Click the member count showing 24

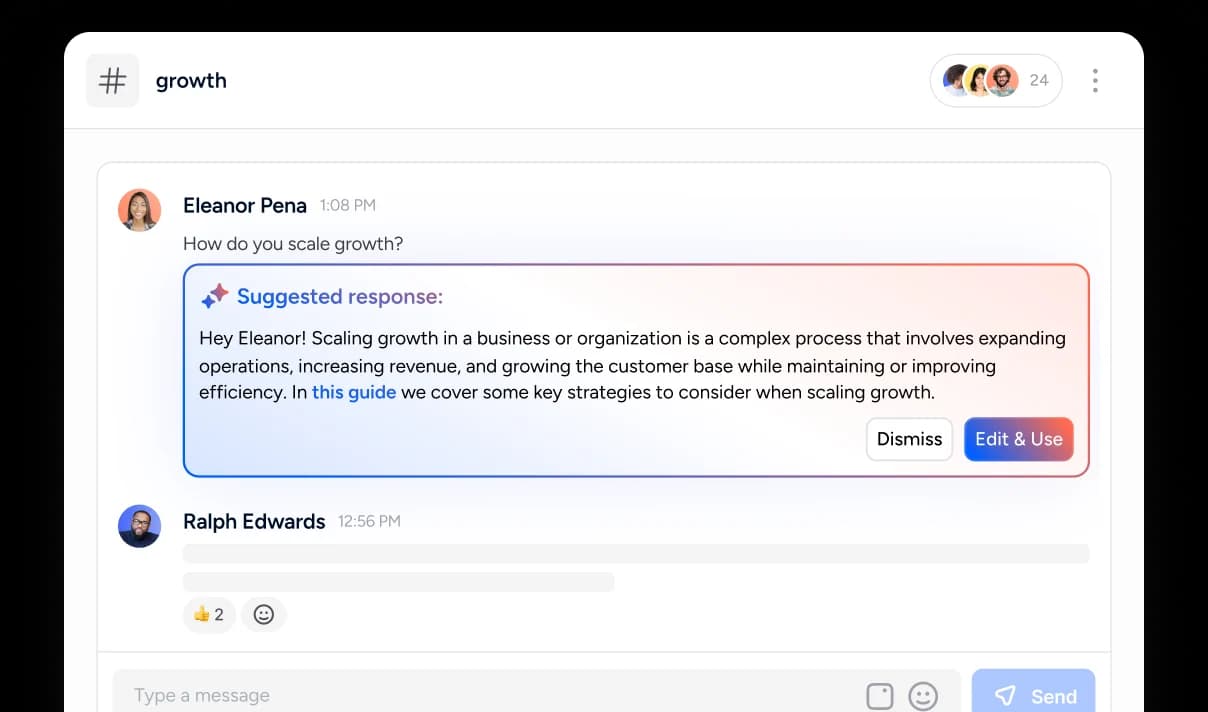[x=1038, y=80]
